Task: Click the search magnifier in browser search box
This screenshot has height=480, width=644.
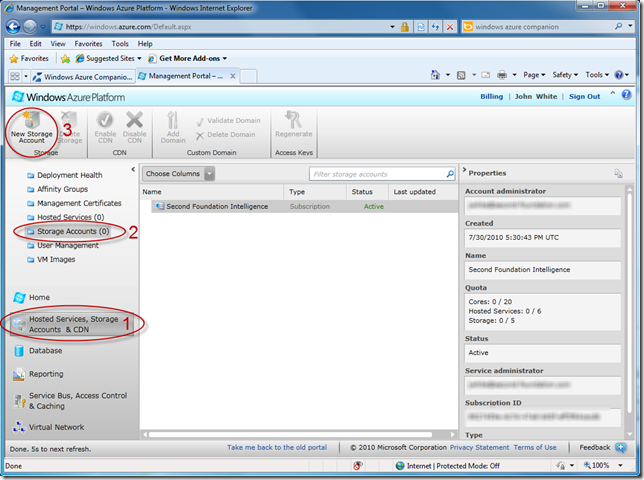Action: 618,27
